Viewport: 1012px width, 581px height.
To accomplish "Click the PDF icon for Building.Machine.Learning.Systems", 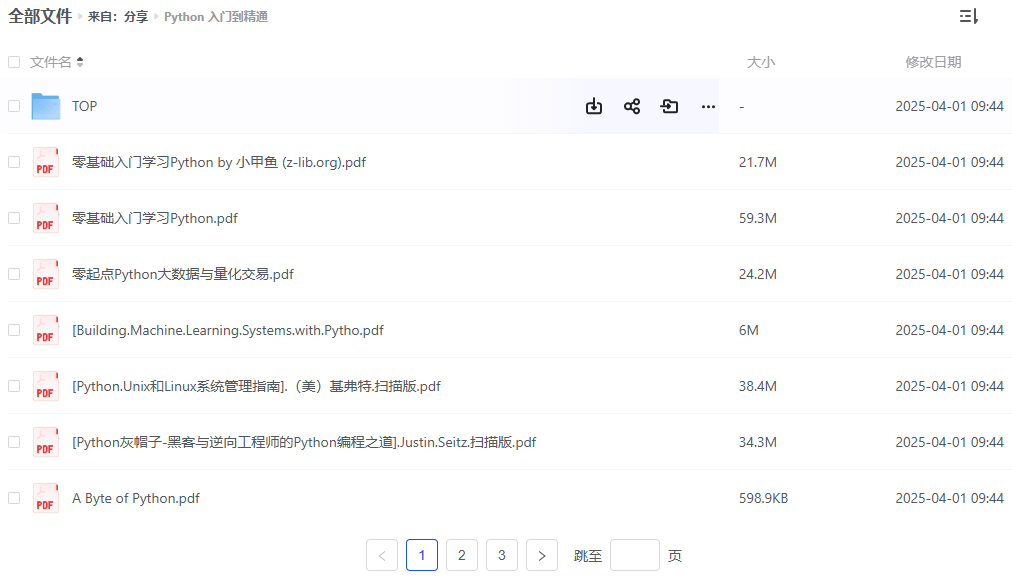I will point(45,329).
